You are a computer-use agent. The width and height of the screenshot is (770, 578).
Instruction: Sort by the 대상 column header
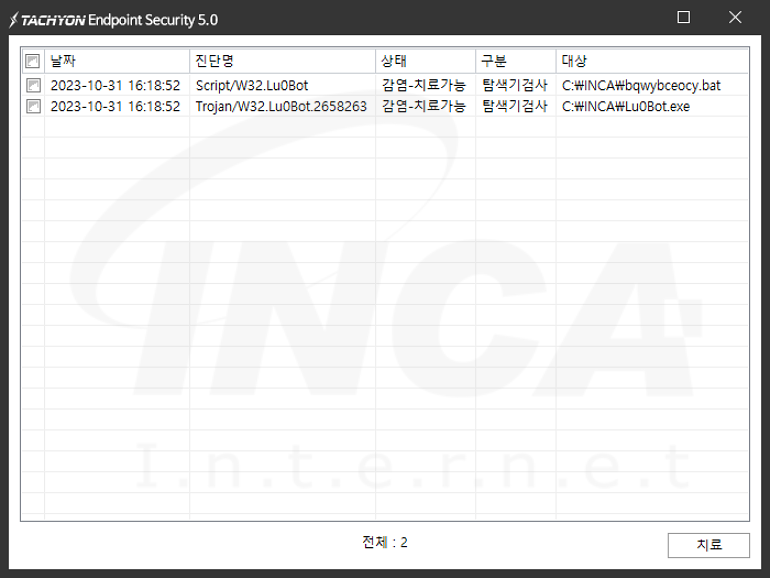tap(652, 61)
